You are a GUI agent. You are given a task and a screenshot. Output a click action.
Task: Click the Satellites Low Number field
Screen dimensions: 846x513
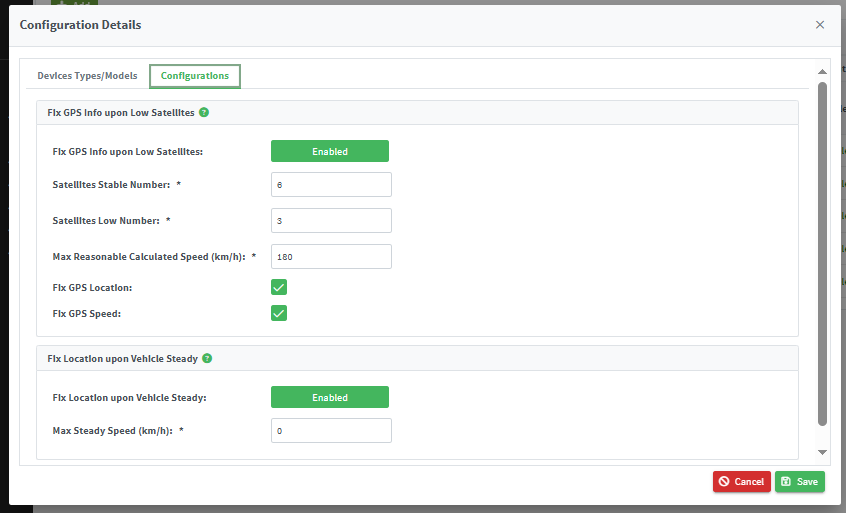click(x=331, y=220)
